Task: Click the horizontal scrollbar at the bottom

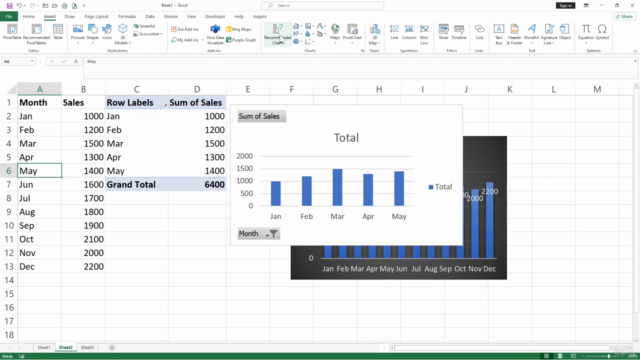Action: click(502, 348)
